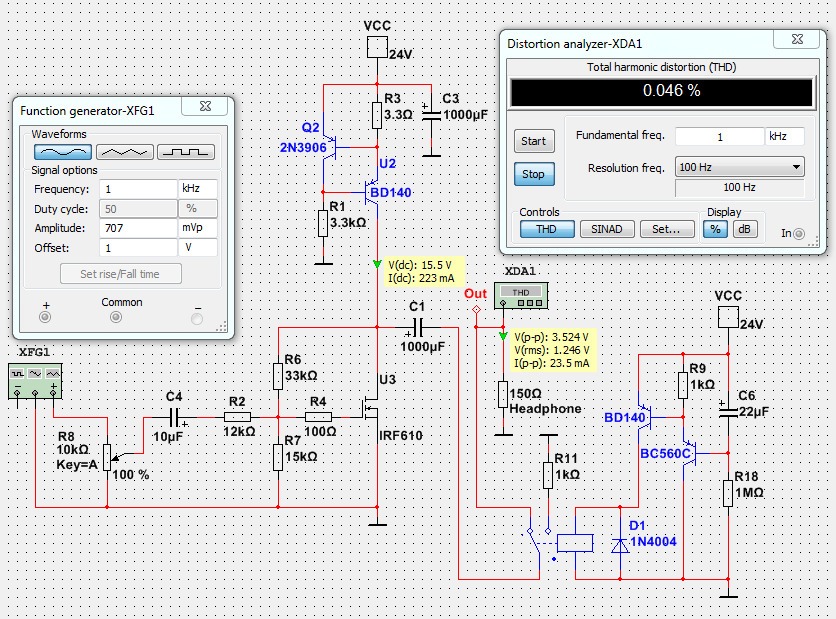Select the triangle waveform button
Image resolution: width=836 pixels, height=619 pixels.
[125, 152]
